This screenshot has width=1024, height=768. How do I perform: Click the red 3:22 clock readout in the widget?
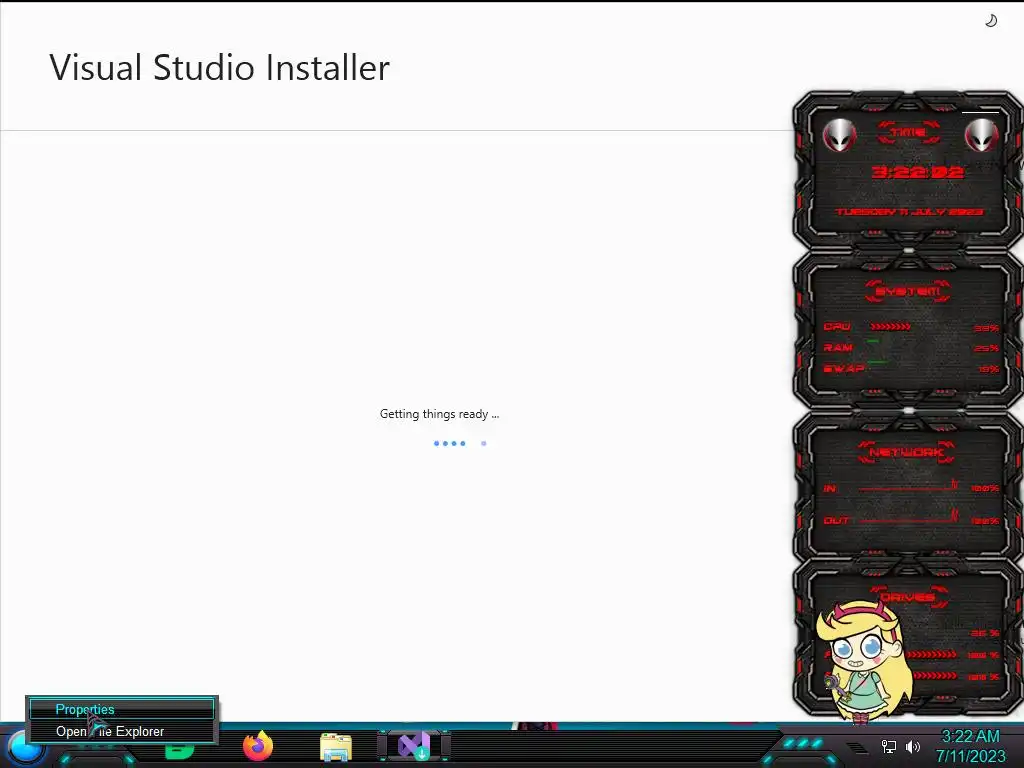click(918, 172)
